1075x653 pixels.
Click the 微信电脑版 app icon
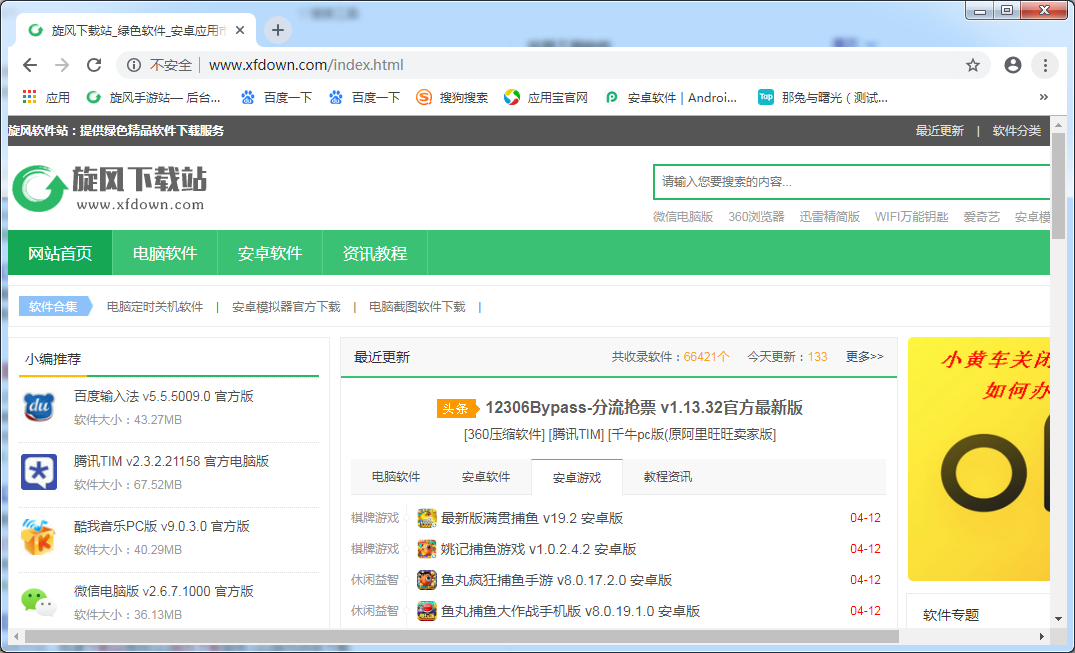(37, 601)
